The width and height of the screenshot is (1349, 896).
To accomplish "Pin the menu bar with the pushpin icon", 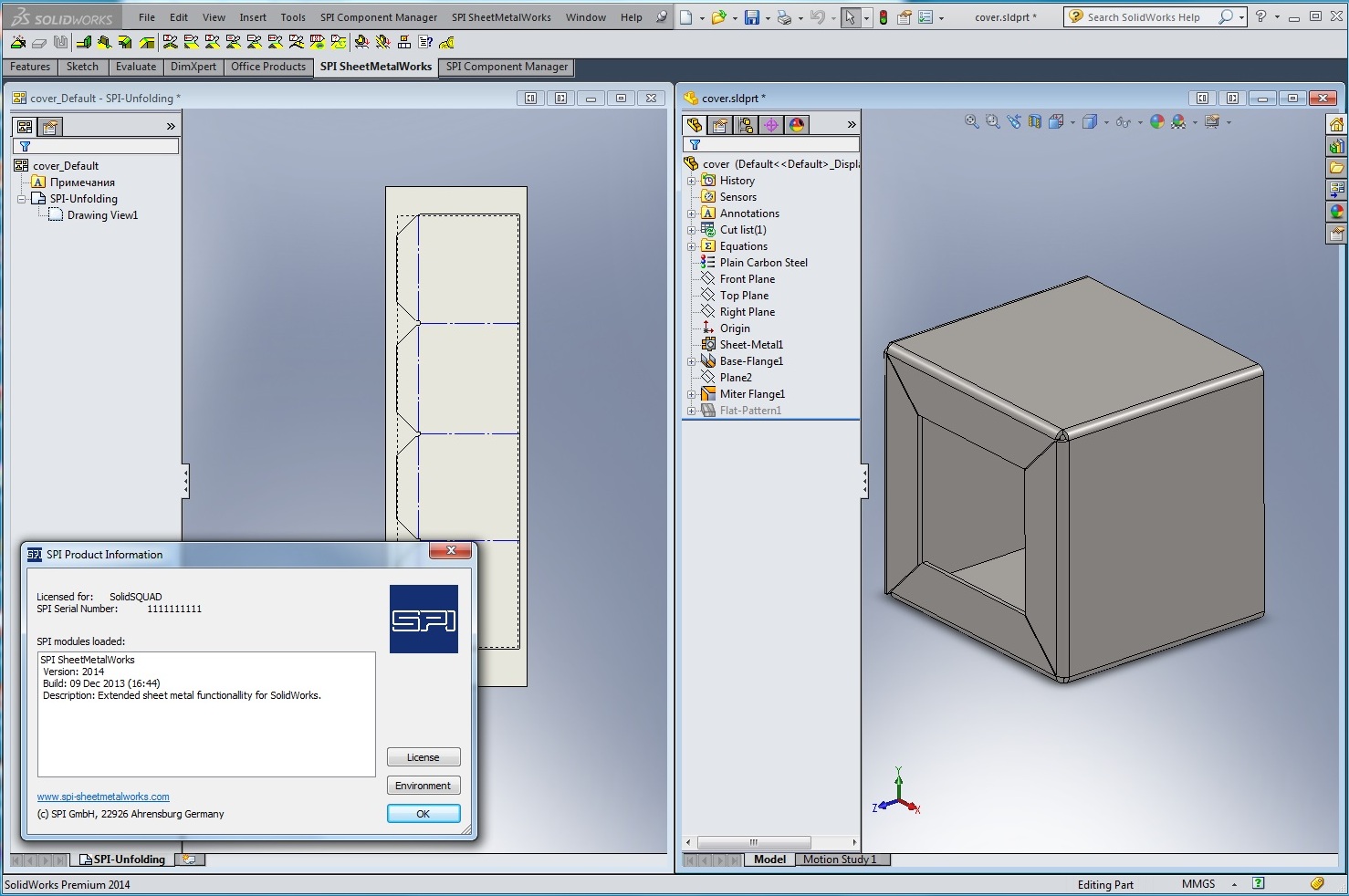I will click(662, 16).
